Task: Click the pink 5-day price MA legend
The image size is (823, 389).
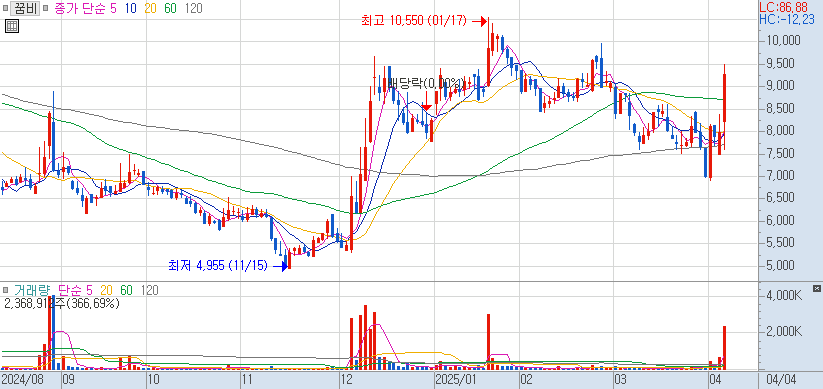Action: (x=114, y=8)
